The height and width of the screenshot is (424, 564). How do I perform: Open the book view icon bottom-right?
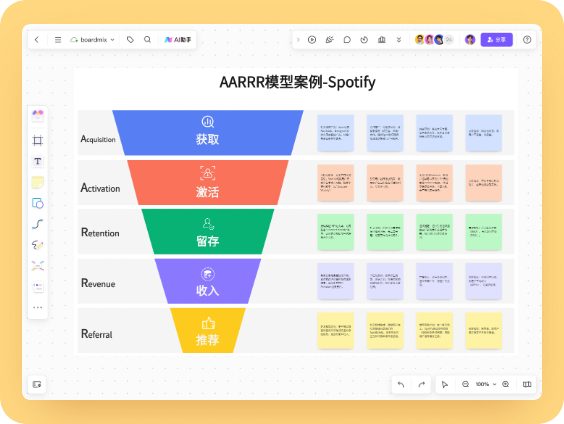pos(527,384)
